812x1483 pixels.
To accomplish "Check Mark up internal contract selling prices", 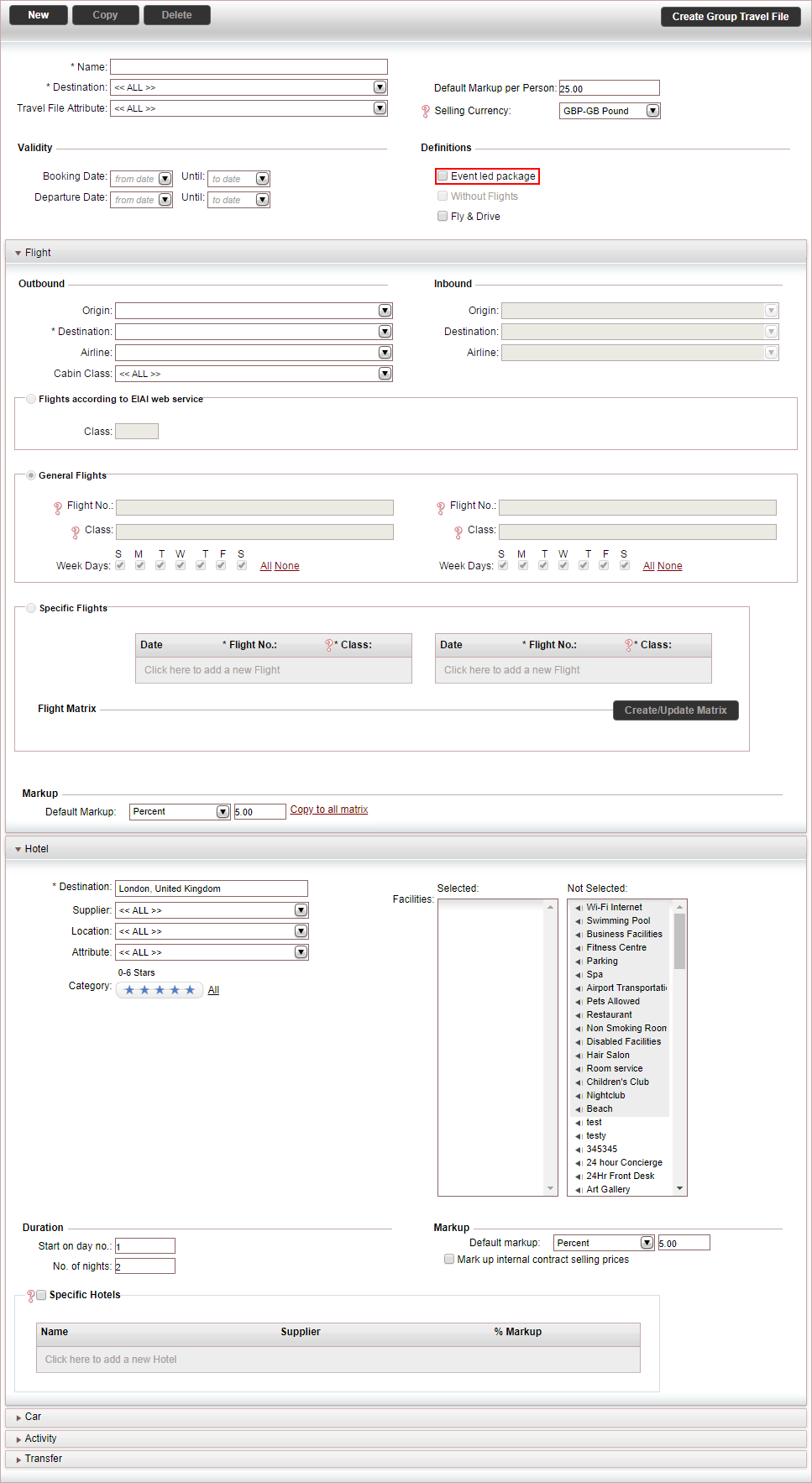I will point(449,1259).
